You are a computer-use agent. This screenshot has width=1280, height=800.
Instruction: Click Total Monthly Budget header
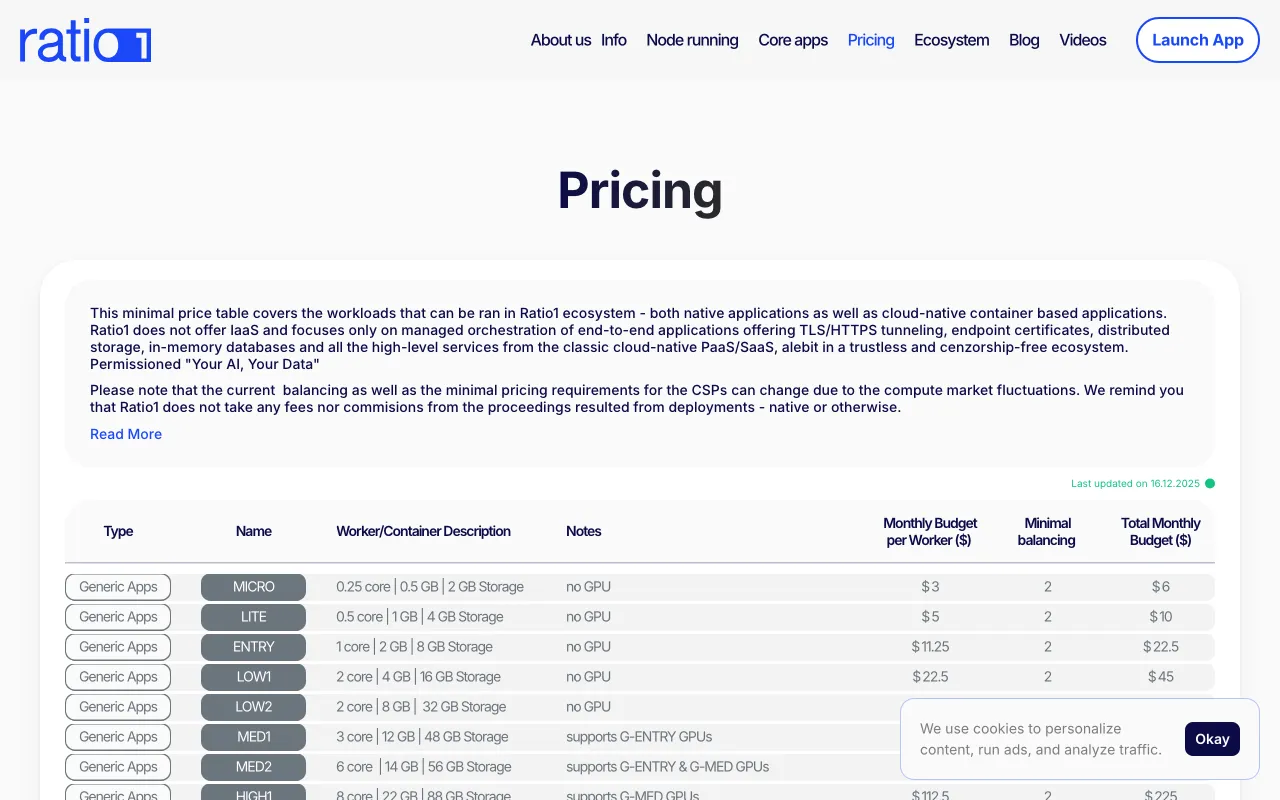(1161, 532)
